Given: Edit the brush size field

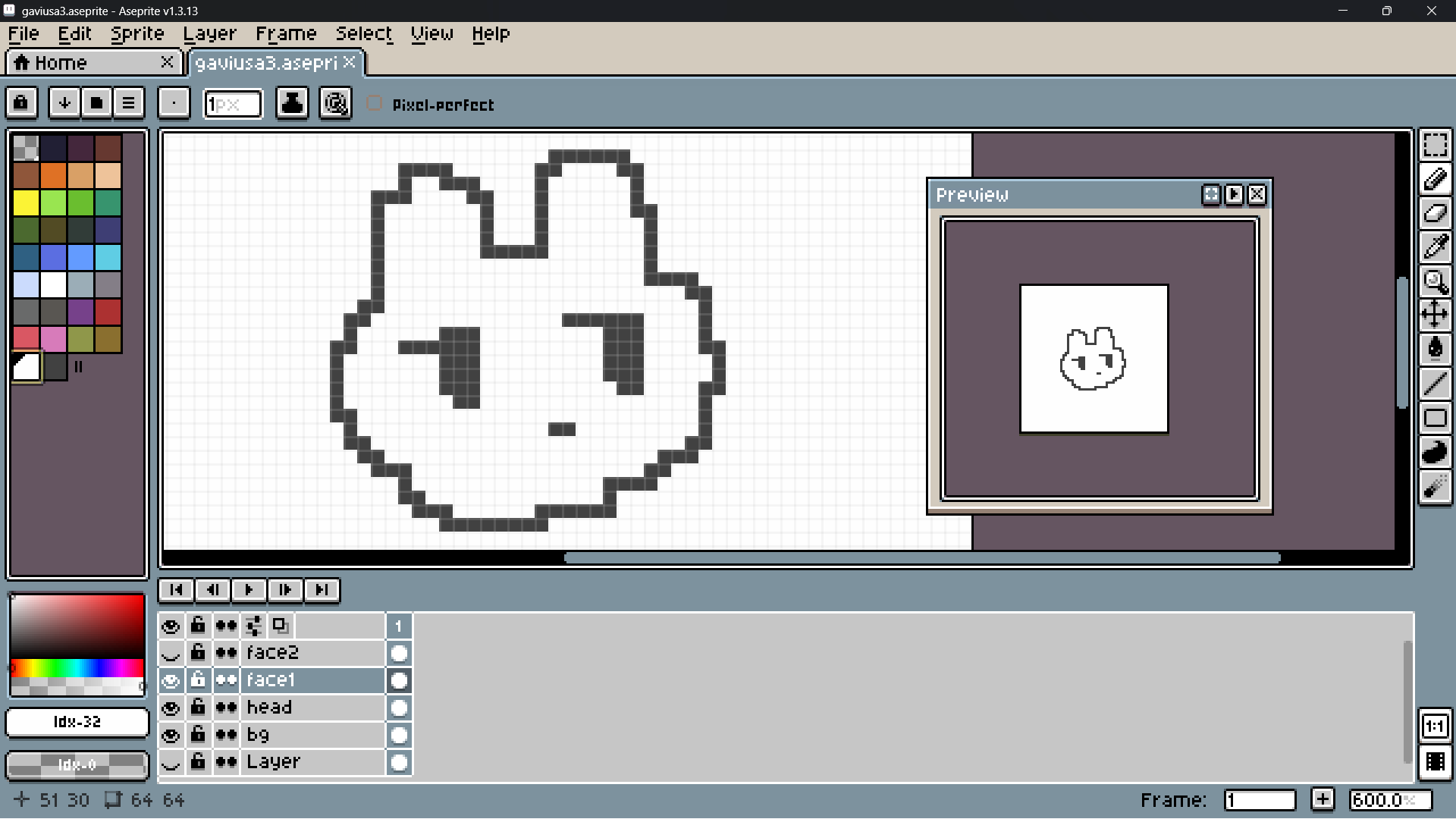Looking at the screenshot, I should pos(233,104).
